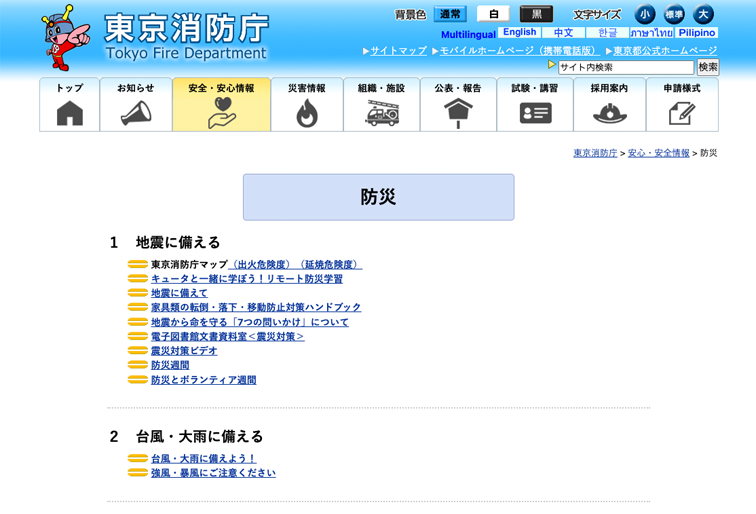
Task: Set text size to 小
Action: [x=645, y=15]
